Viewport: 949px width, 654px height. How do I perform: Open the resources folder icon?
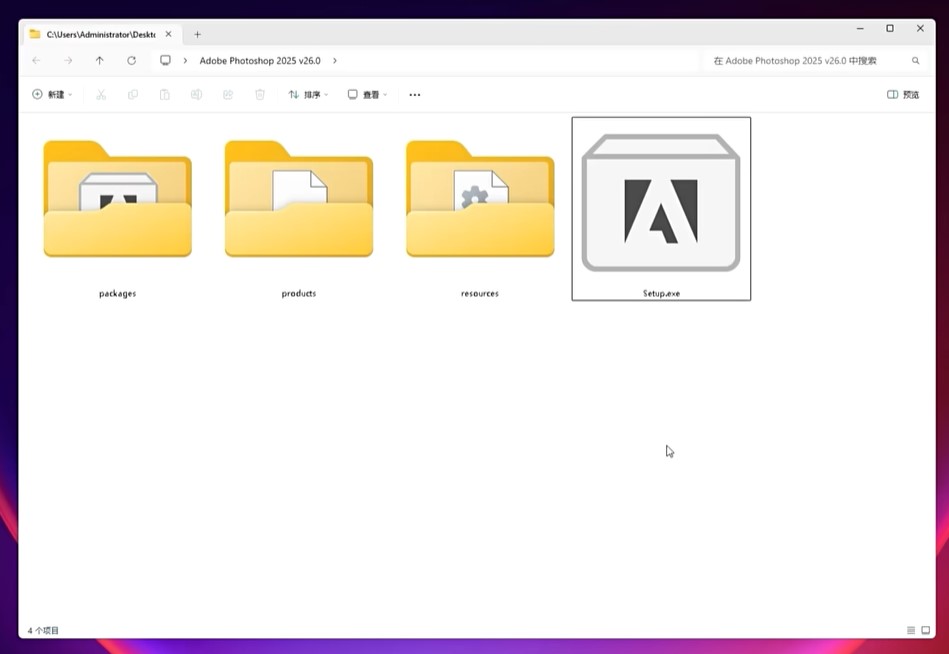(x=480, y=198)
